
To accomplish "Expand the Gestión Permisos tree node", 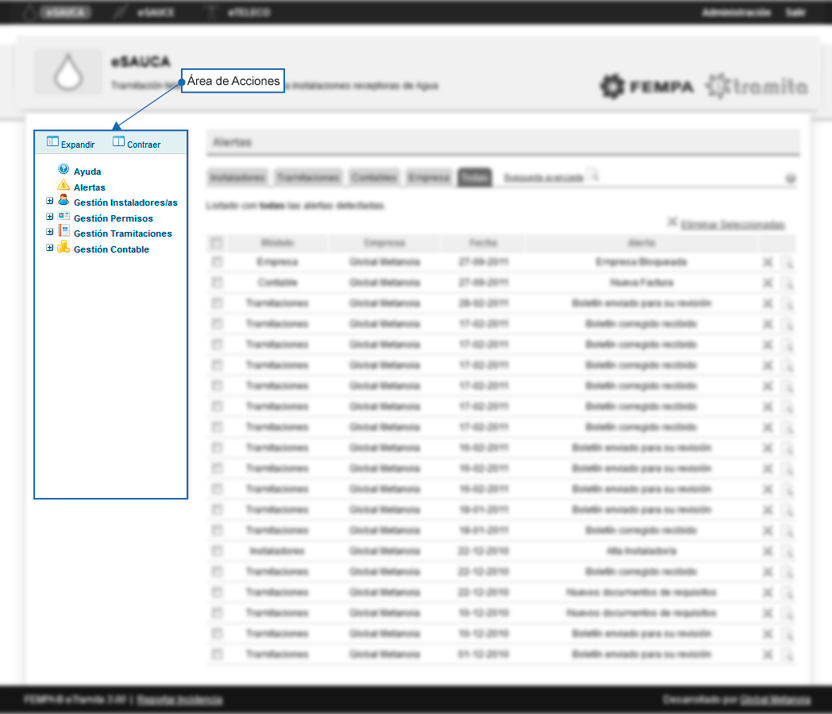I will [48, 217].
